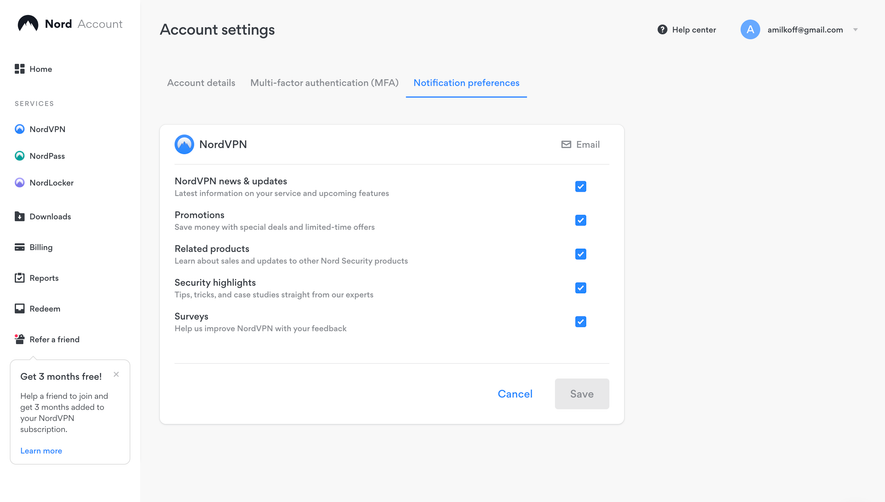Image resolution: width=885 pixels, height=502 pixels.
Task: Go to Home in sidebar
Action: [x=41, y=69]
